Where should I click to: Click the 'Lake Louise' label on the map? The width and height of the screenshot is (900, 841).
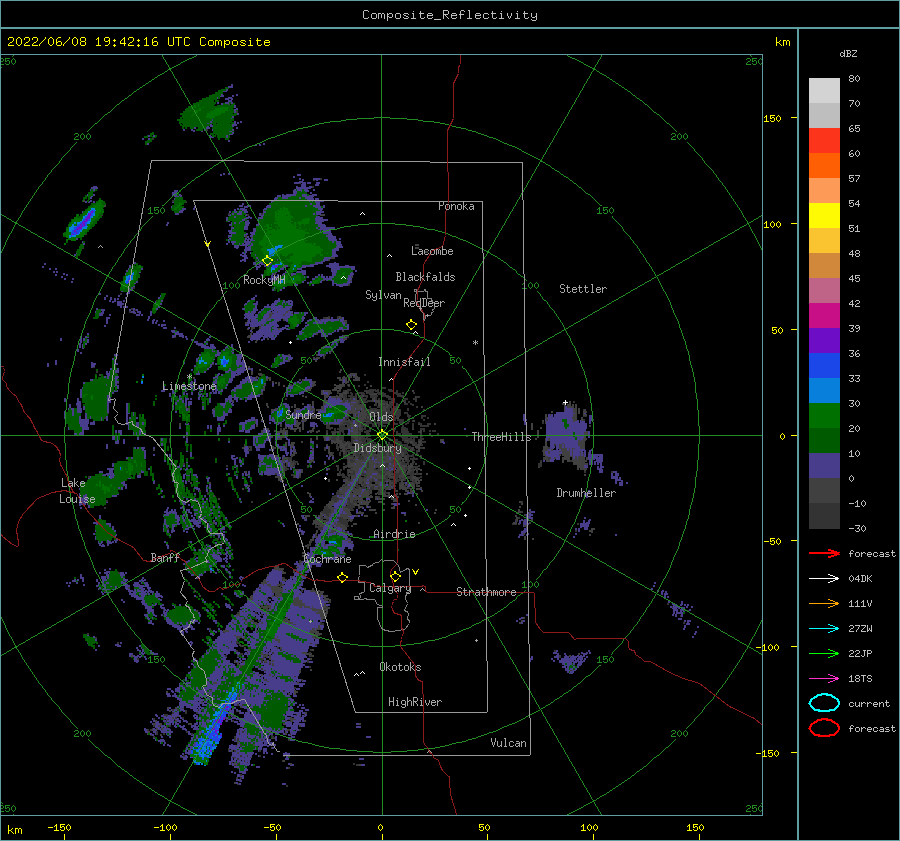pyautogui.click(x=77, y=491)
